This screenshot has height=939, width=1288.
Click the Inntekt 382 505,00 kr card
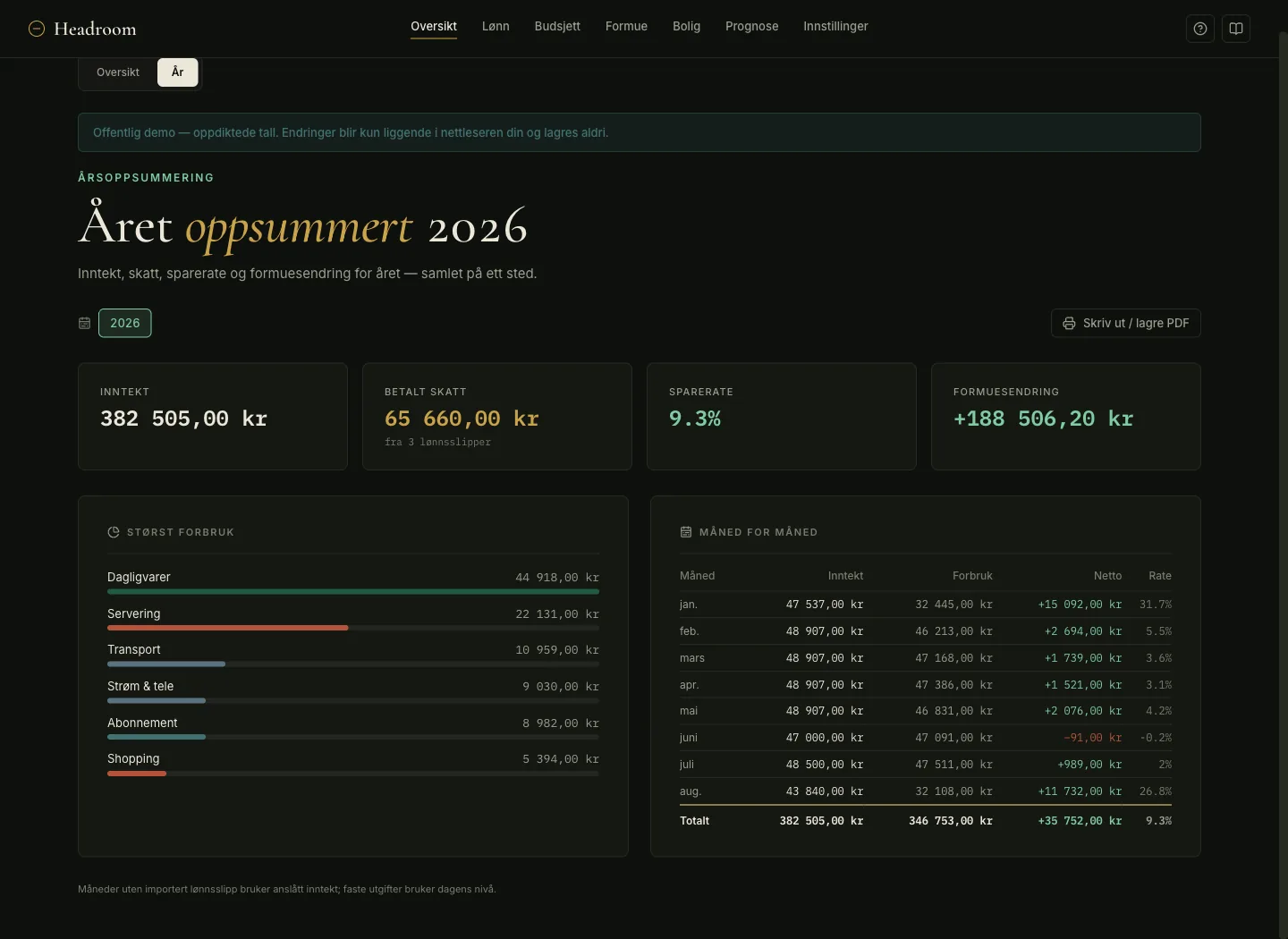(x=213, y=417)
